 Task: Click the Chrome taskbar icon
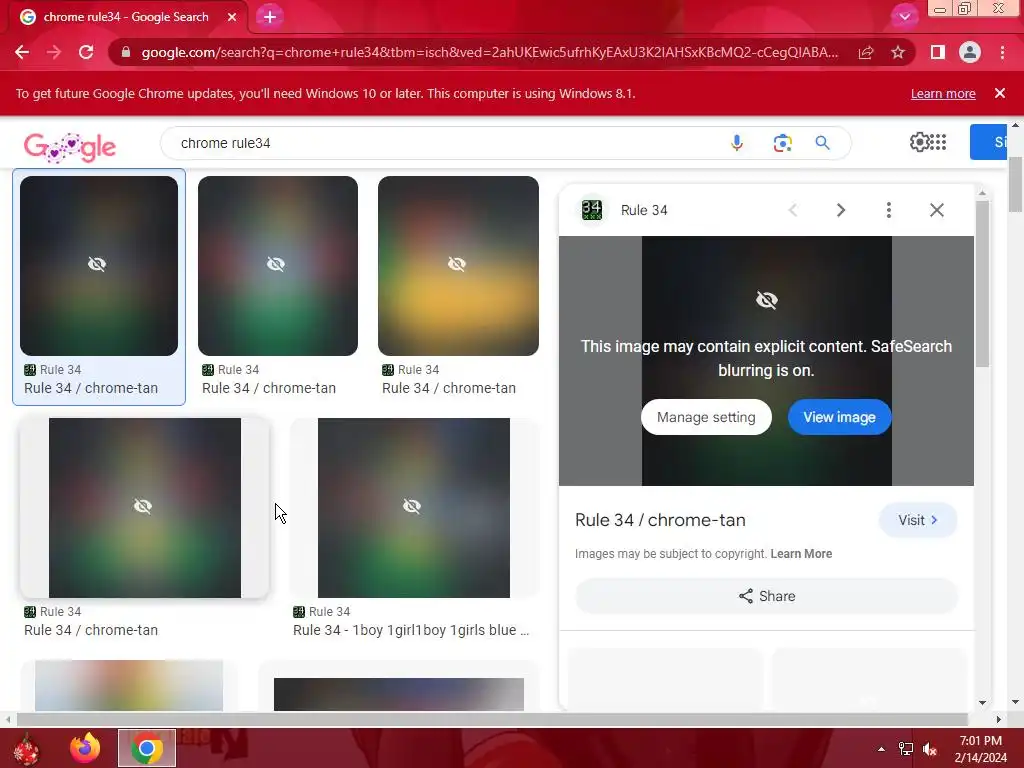tap(147, 748)
